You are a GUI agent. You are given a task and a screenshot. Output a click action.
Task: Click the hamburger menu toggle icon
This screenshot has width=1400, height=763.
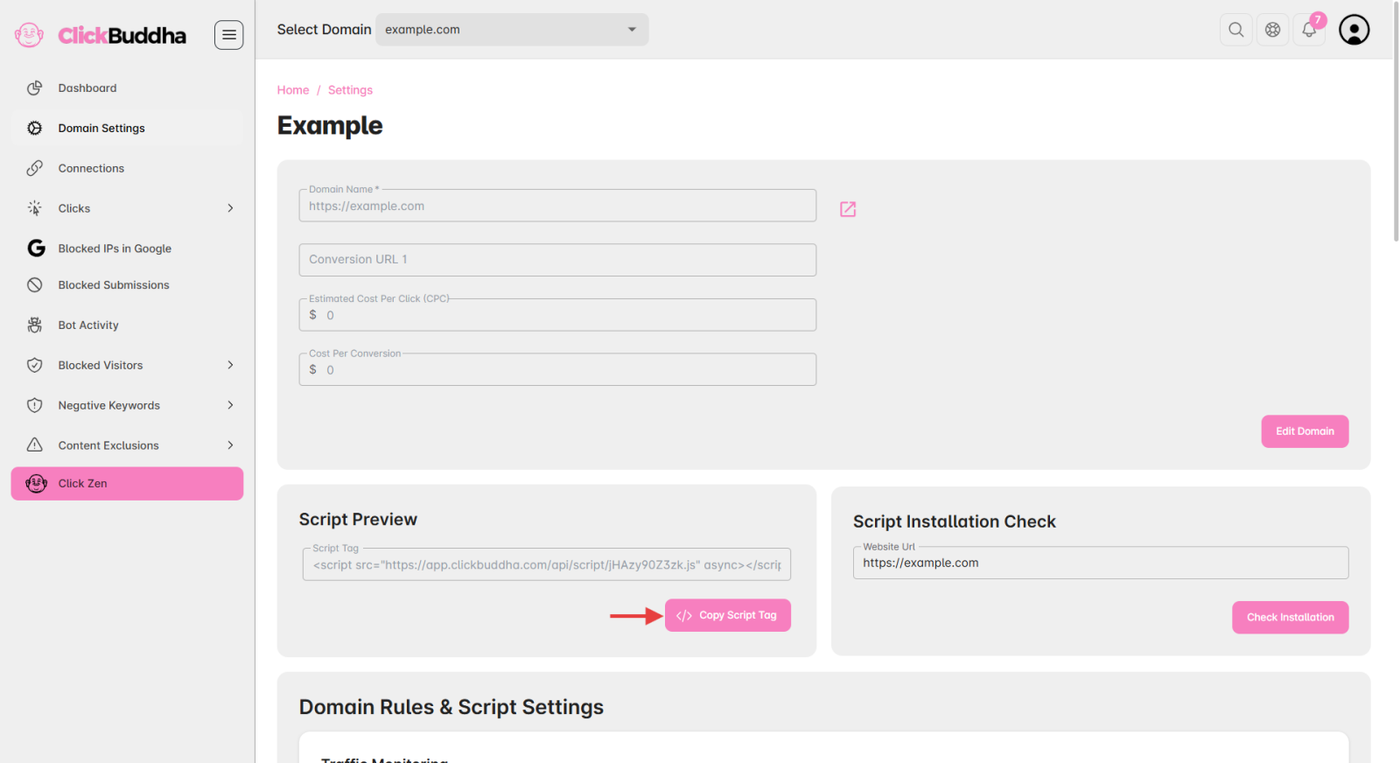tap(228, 35)
